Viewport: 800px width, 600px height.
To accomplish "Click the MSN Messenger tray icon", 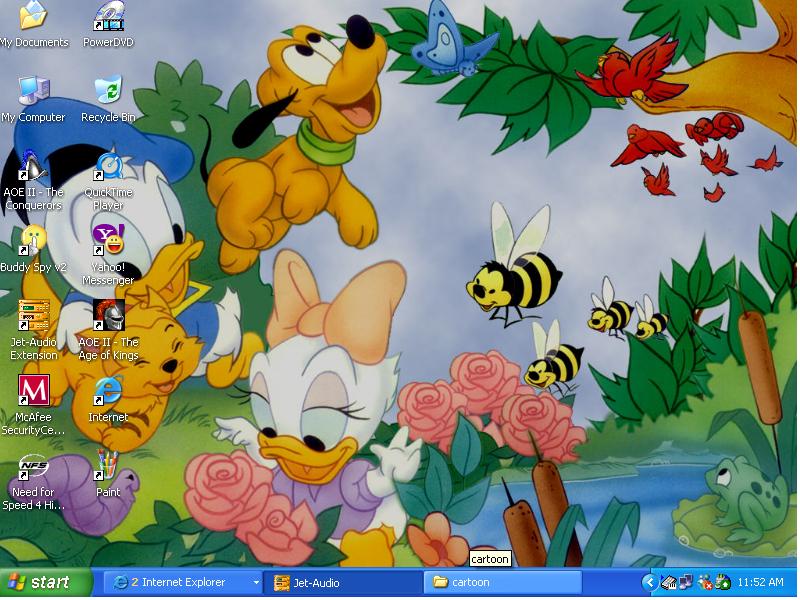I will 705,582.
